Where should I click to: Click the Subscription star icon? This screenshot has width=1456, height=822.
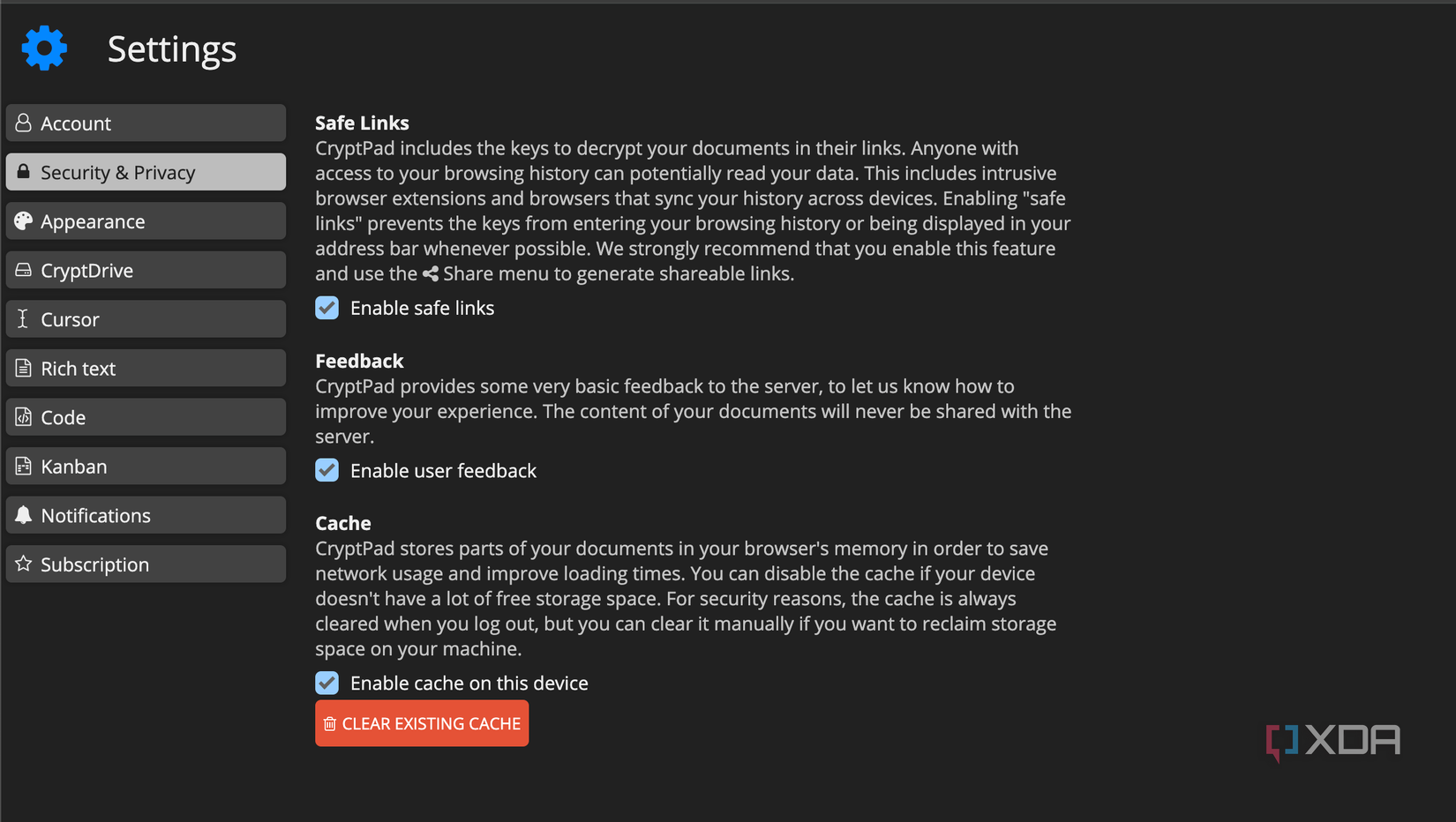pos(23,564)
